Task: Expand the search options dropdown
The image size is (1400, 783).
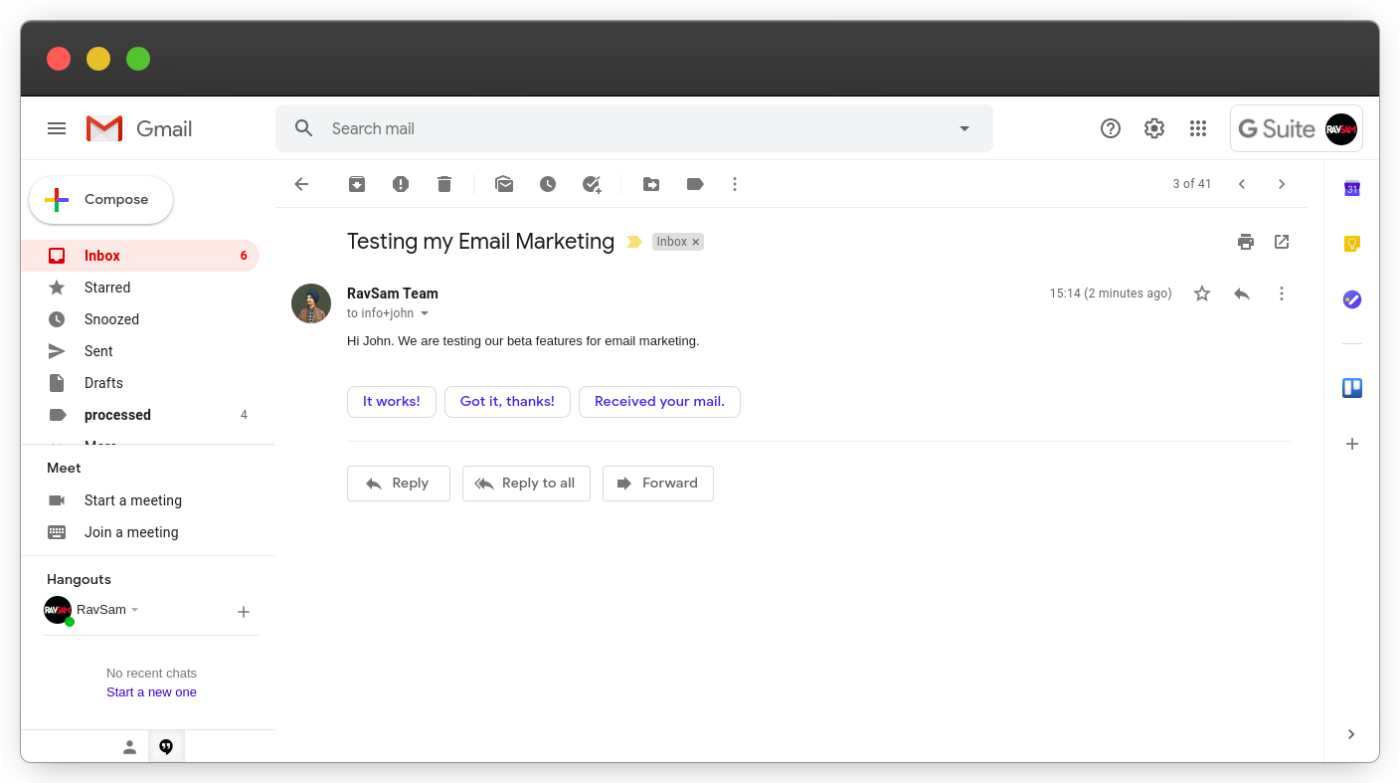Action: (963, 128)
